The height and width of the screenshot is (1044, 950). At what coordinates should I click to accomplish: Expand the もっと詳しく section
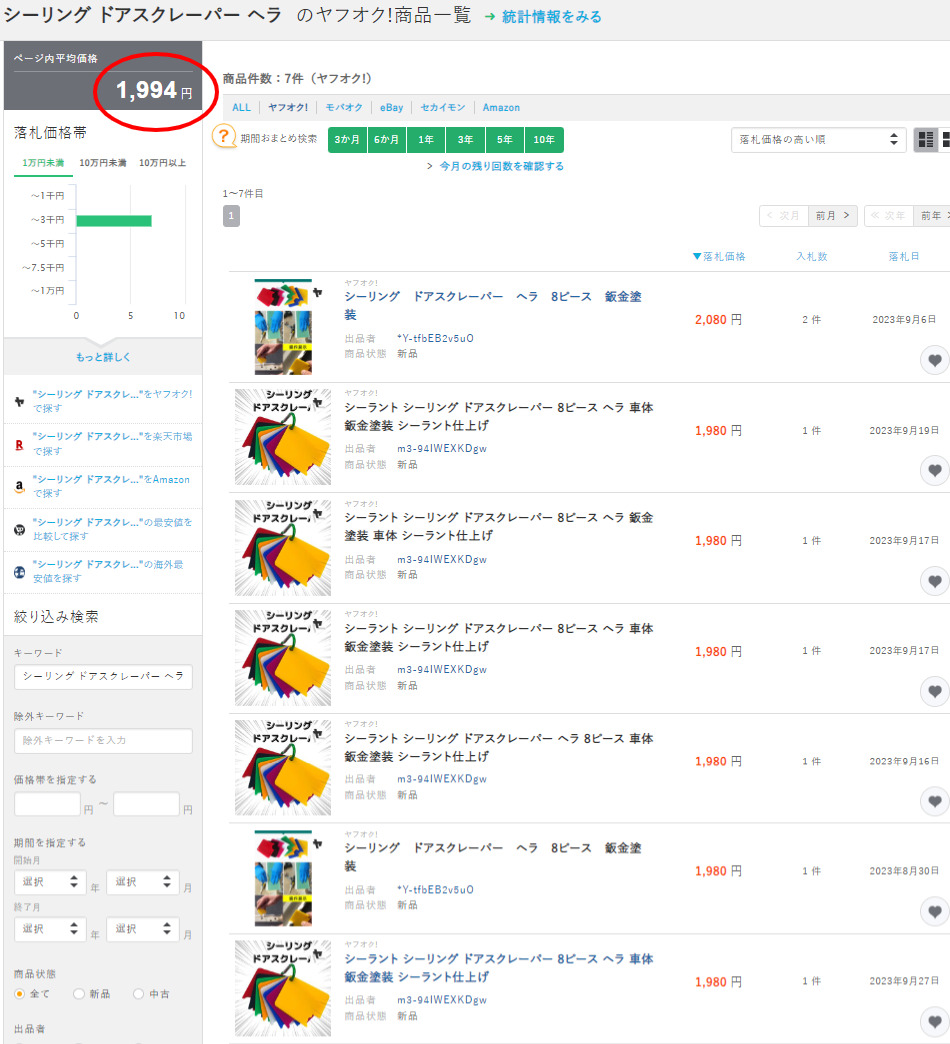pyautogui.click(x=103, y=357)
